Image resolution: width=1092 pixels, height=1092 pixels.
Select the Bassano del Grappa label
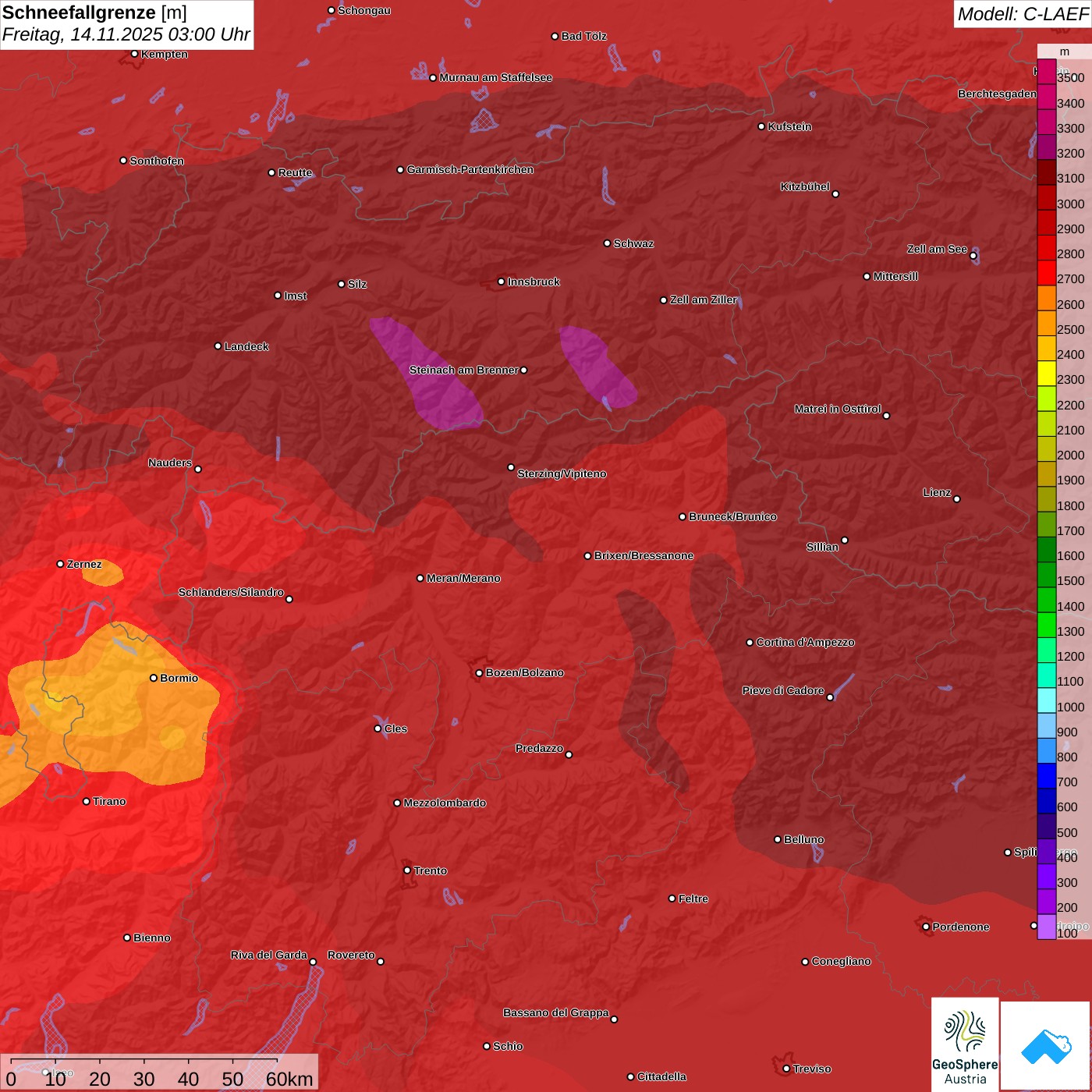(x=555, y=1012)
